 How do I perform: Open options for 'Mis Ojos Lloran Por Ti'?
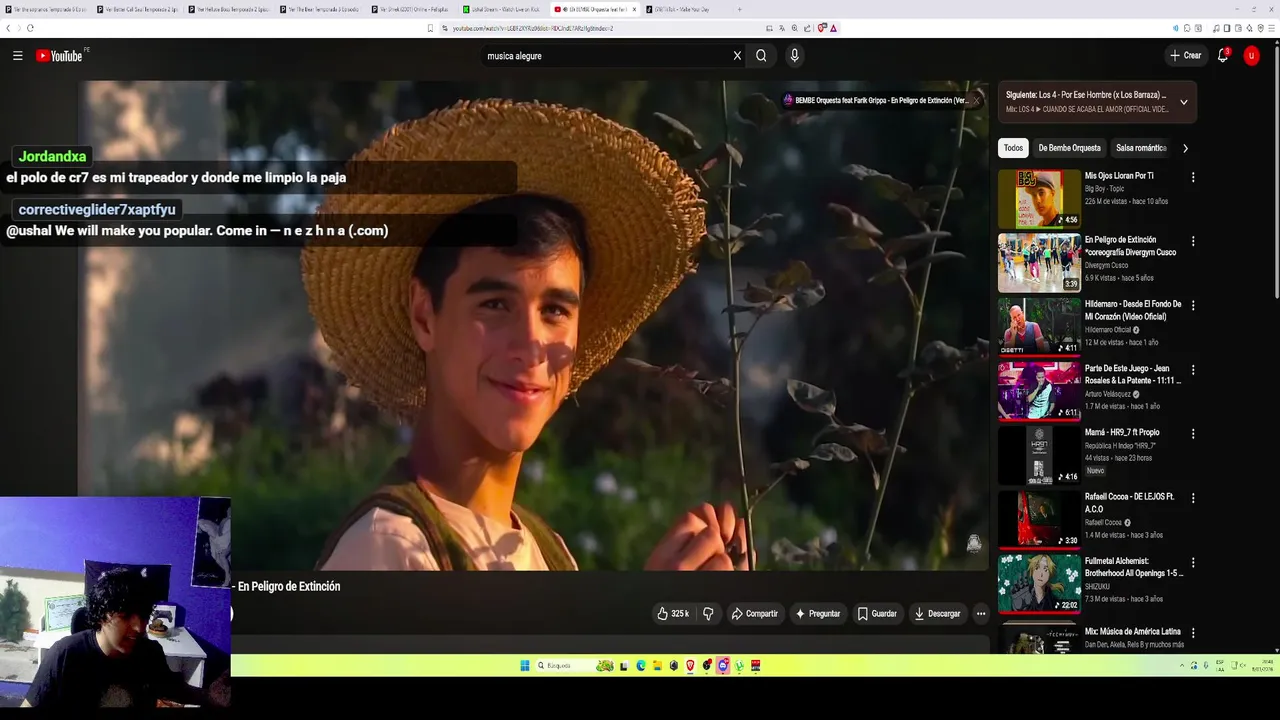coord(1193,177)
